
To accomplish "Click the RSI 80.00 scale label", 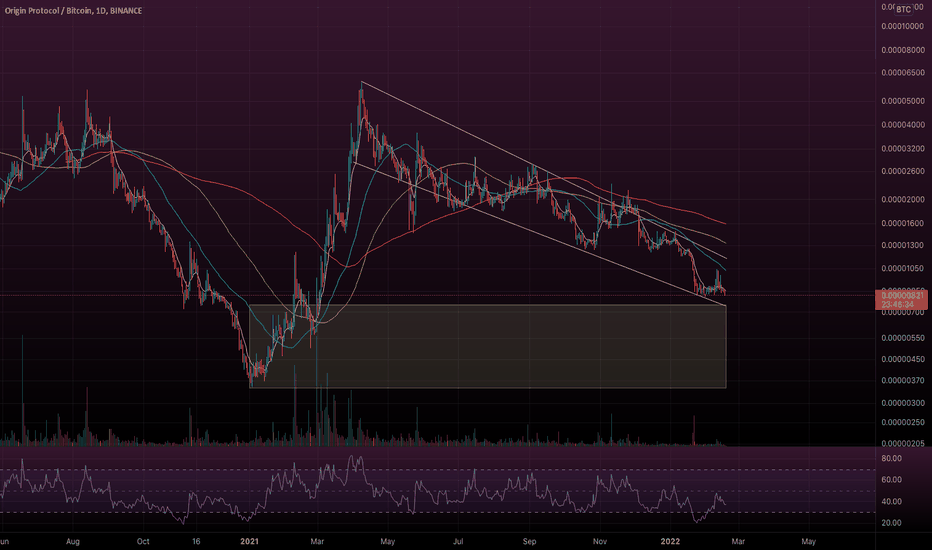I will pos(892,459).
